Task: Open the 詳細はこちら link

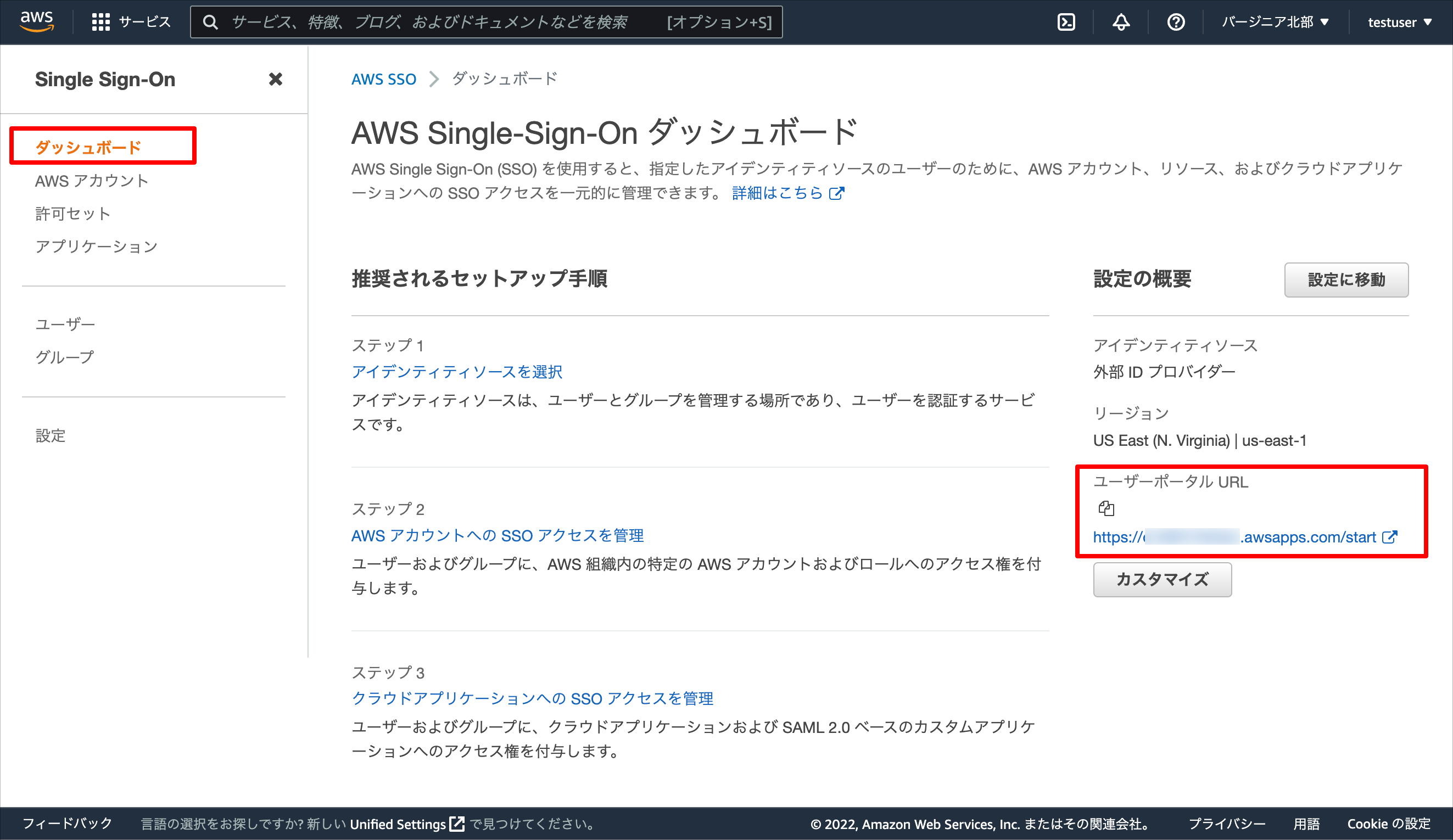Action: click(x=776, y=193)
